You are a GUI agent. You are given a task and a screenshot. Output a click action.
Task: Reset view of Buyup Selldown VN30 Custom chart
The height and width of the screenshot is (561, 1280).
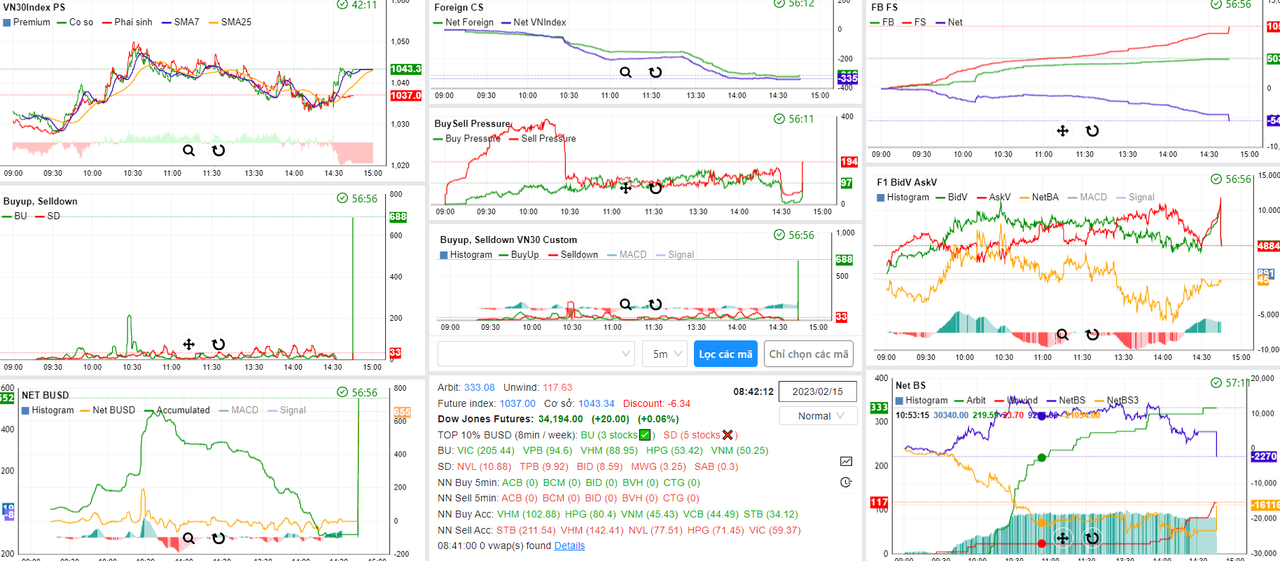pyautogui.click(x=655, y=304)
